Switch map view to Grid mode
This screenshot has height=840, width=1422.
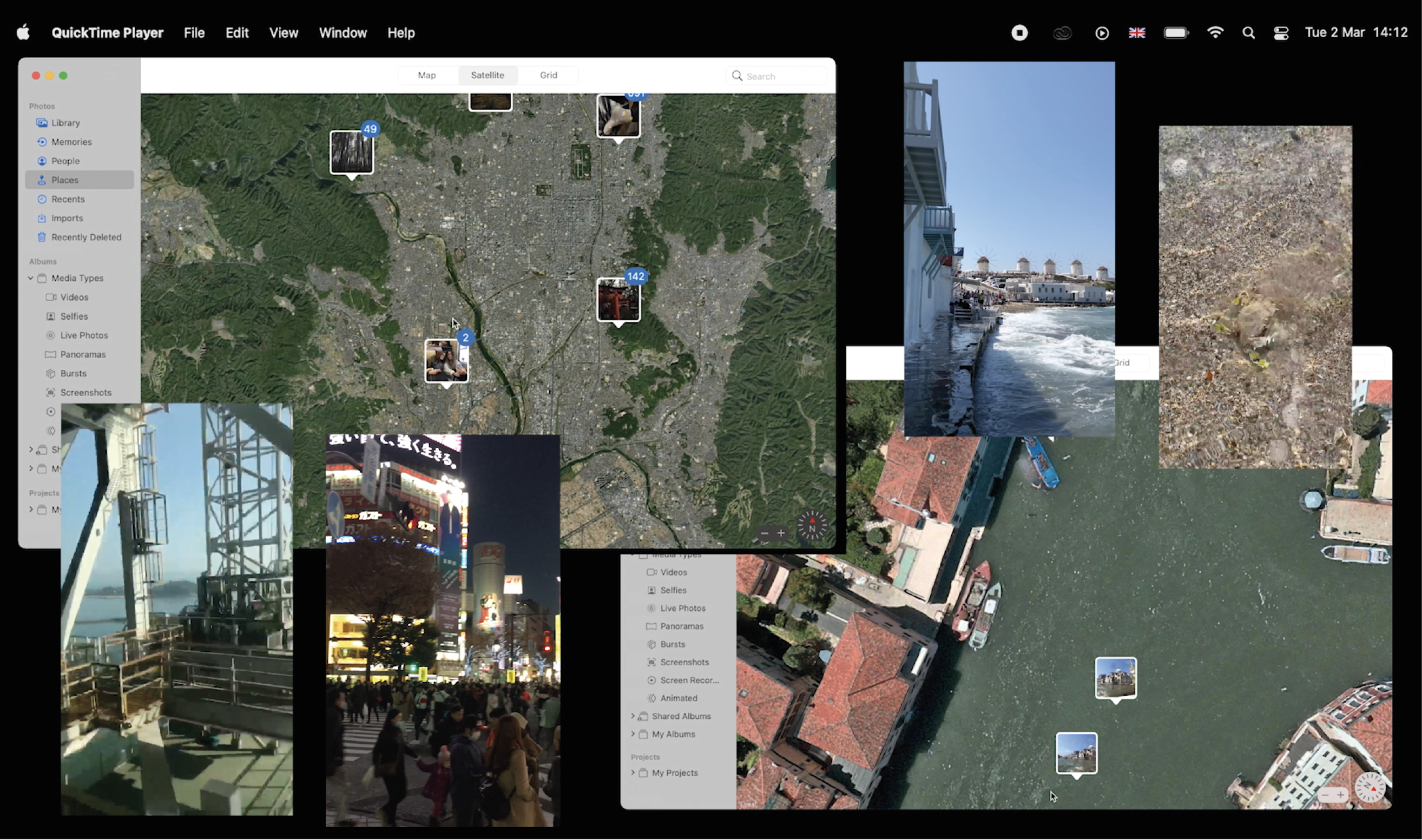tap(548, 75)
